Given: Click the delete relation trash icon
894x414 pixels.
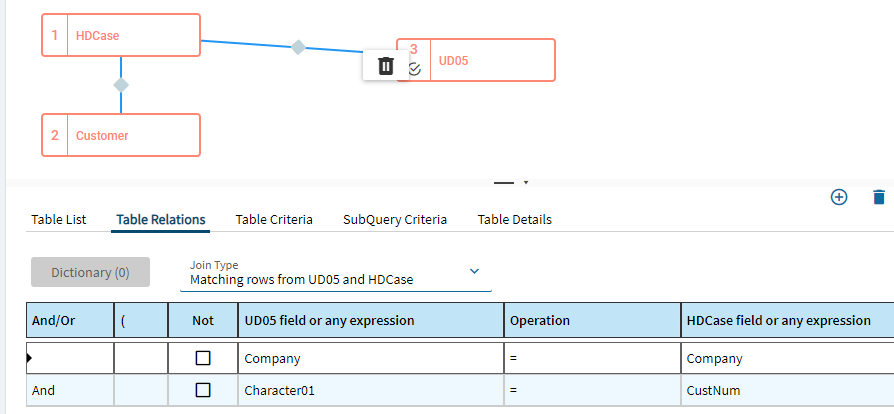Looking at the screenshot, I should click(x=879, y=197).
